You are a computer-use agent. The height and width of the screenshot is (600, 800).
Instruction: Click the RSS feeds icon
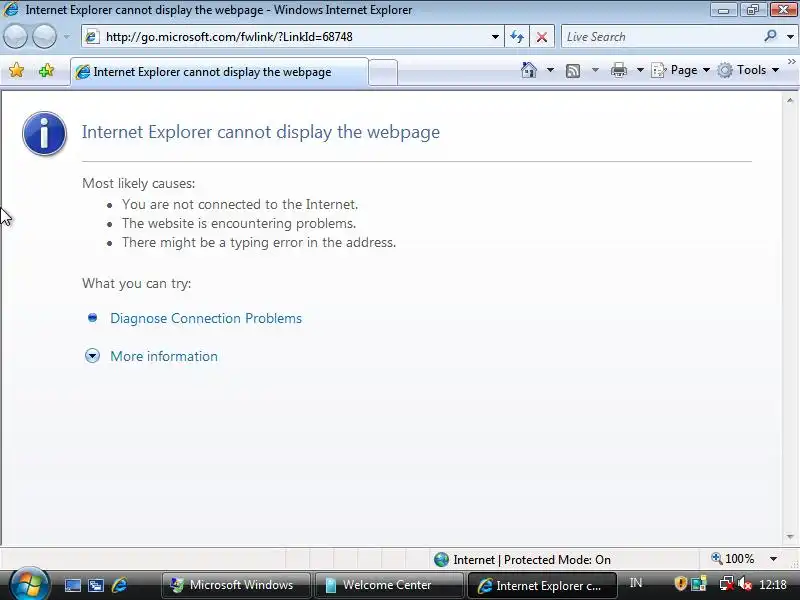573,70
